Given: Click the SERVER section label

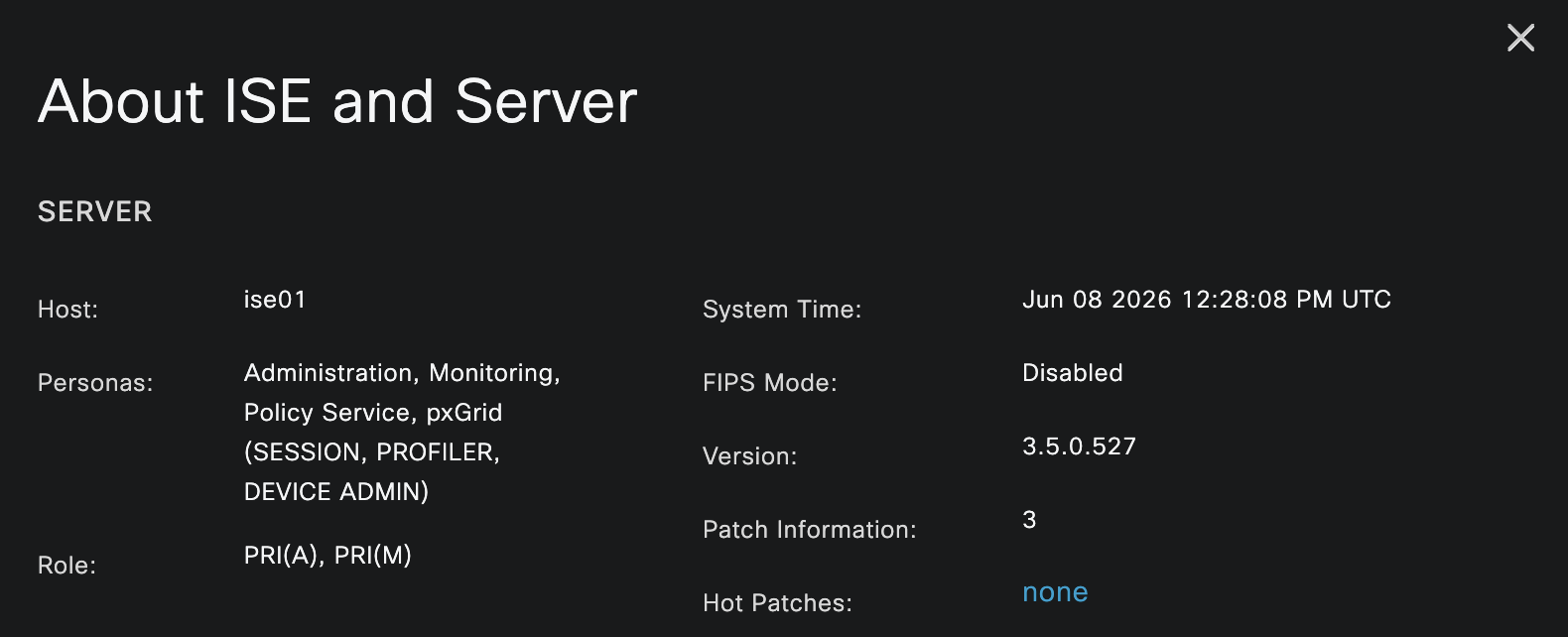Looking at the screenshot, I should pos(95,211).
